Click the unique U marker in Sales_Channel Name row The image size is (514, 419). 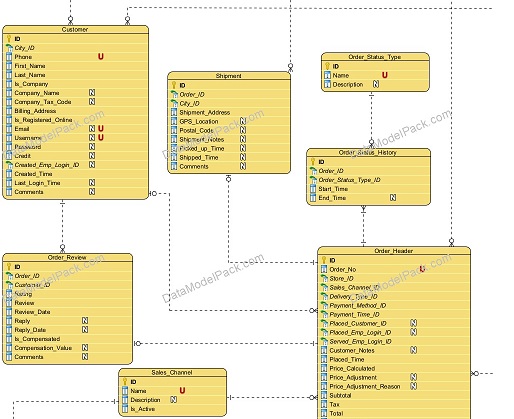coord(182,391)
